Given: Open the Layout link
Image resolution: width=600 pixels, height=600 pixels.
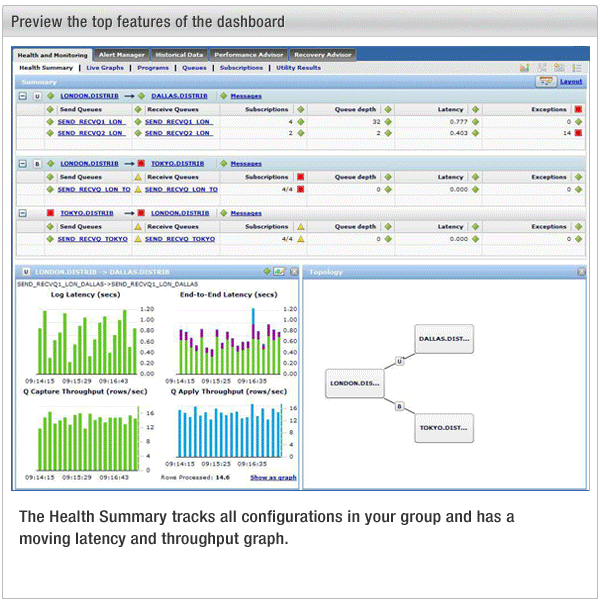Looking at the screenshot, I should click(x=571, y=82).
